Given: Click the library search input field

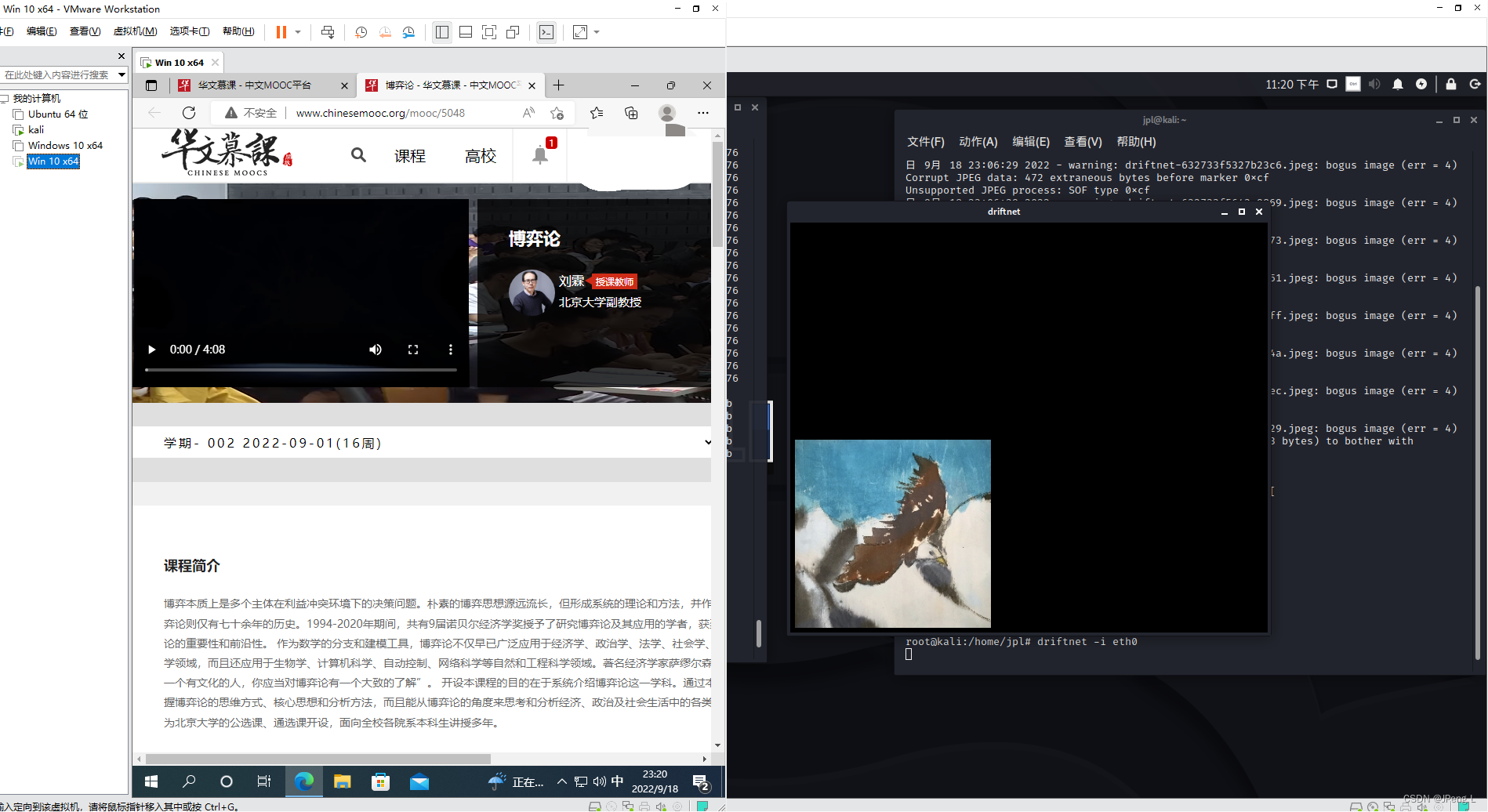Looking at the screenshot, I should click(x=57, y=74).
